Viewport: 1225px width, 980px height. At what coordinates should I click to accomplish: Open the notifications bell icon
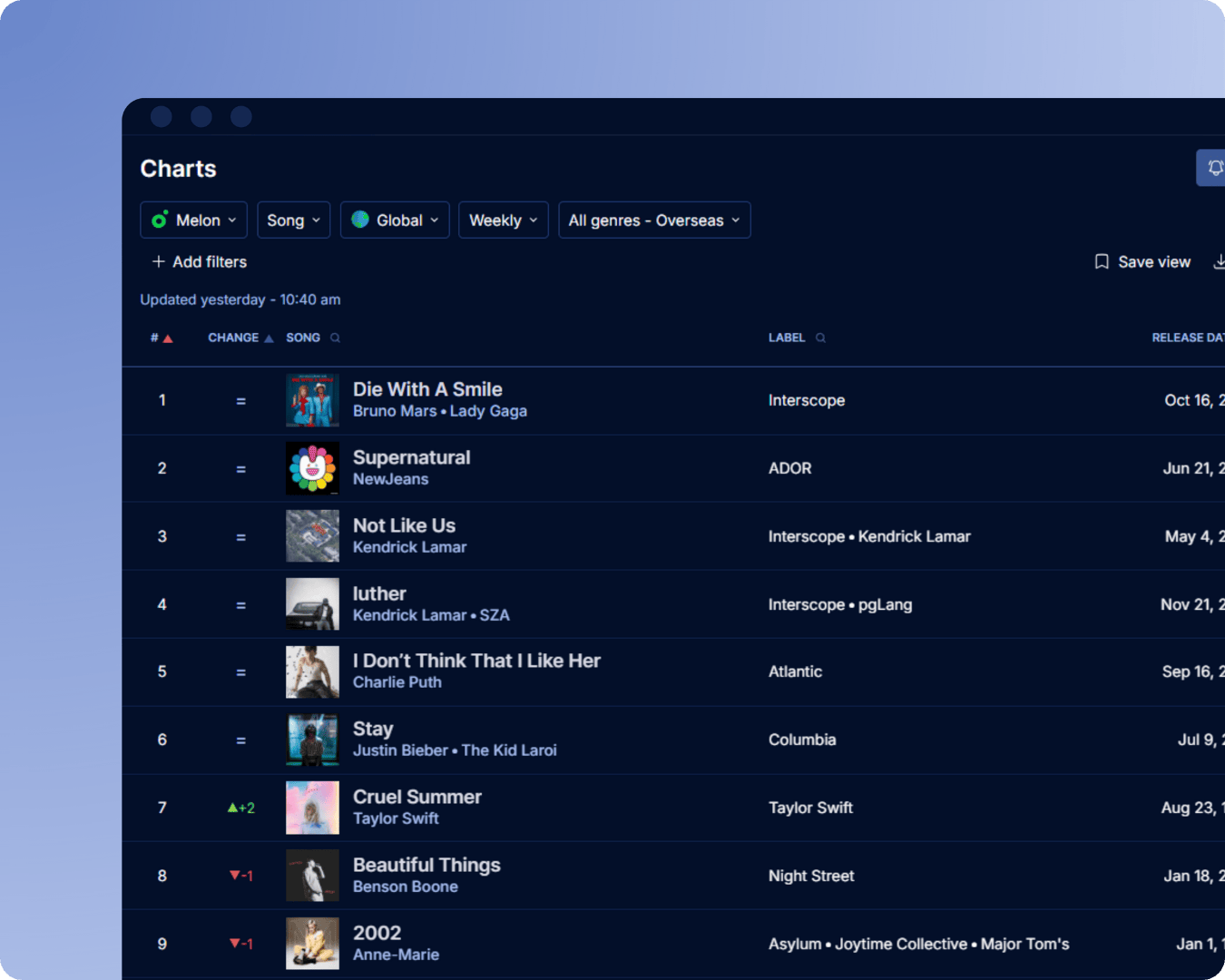click(1215, 168)
